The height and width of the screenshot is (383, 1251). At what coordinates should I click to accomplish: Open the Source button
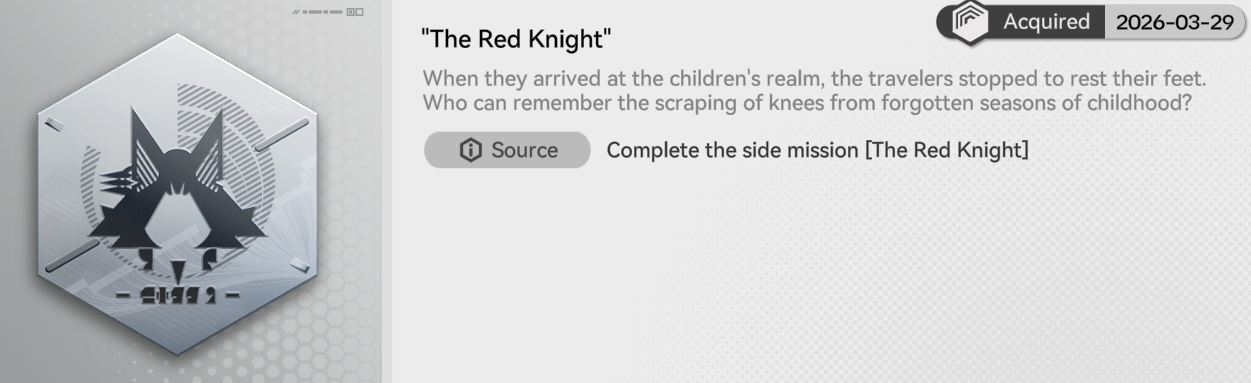click(507, 150)
